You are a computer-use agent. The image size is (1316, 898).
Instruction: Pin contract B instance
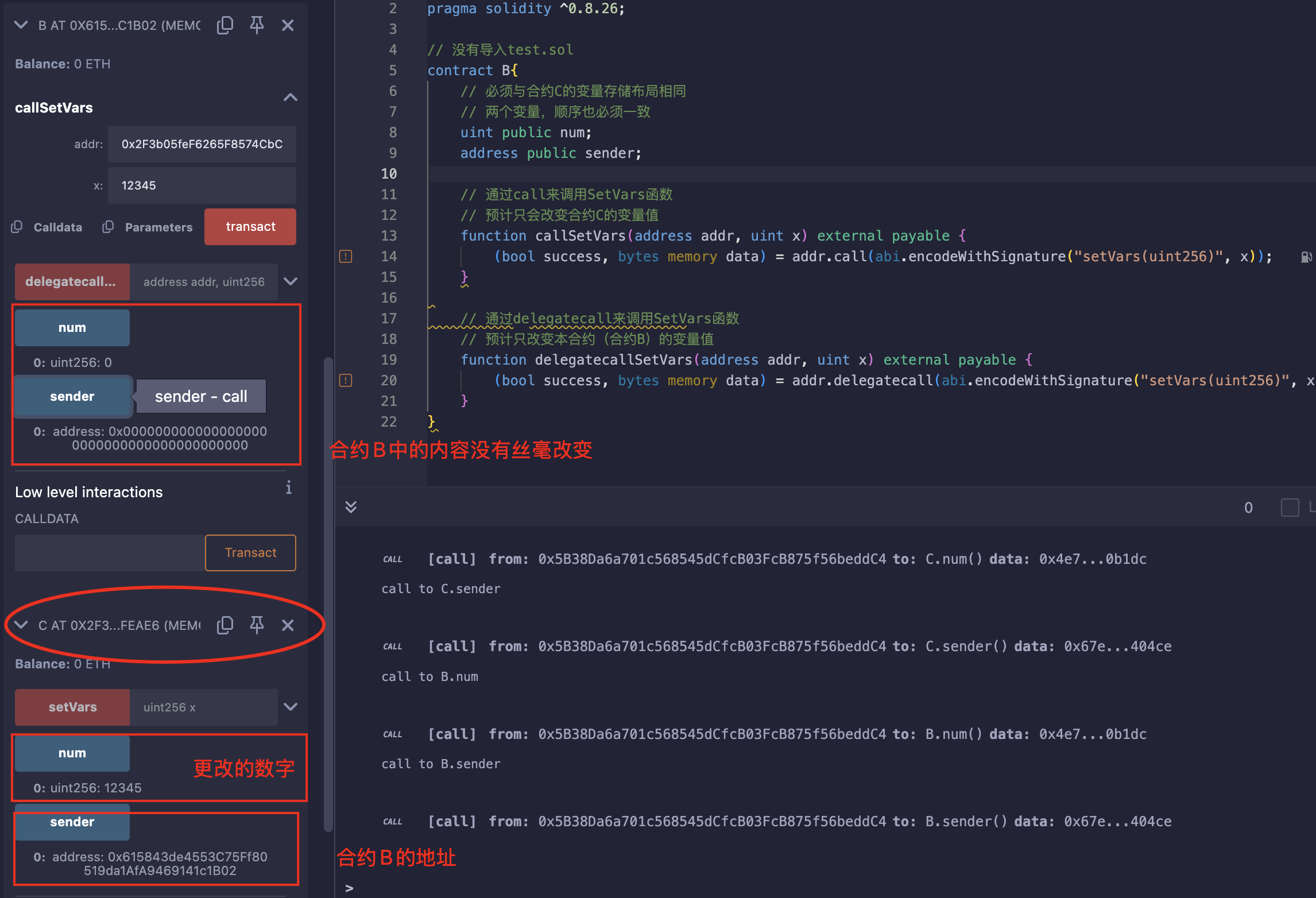(x=257, y=25)
